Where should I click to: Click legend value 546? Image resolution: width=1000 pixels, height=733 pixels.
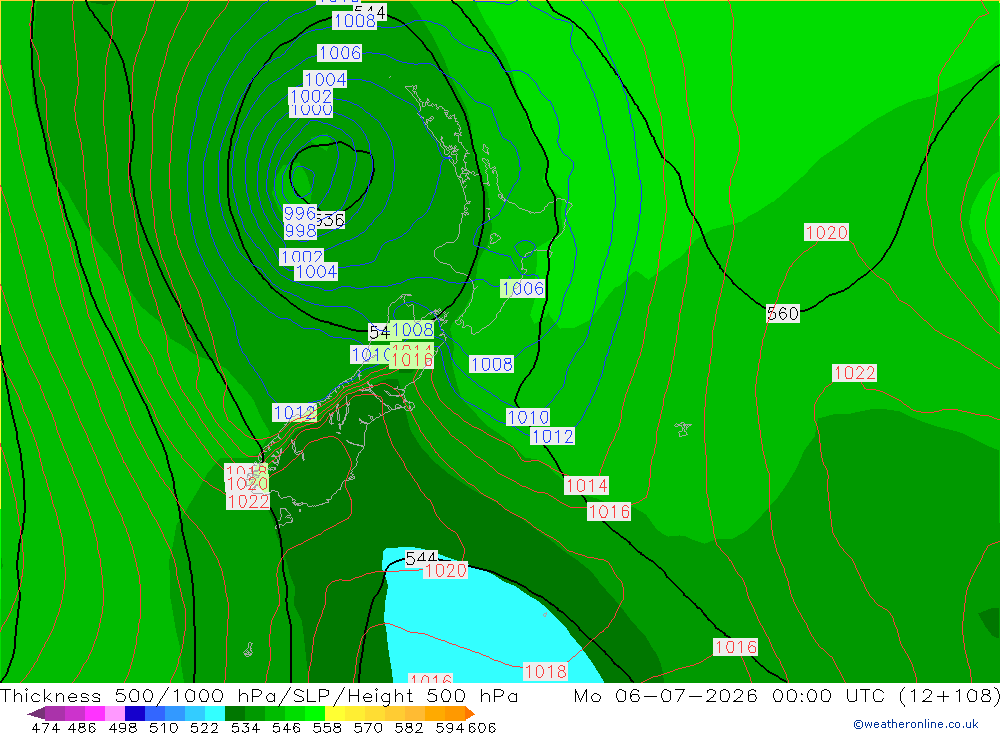286,727
